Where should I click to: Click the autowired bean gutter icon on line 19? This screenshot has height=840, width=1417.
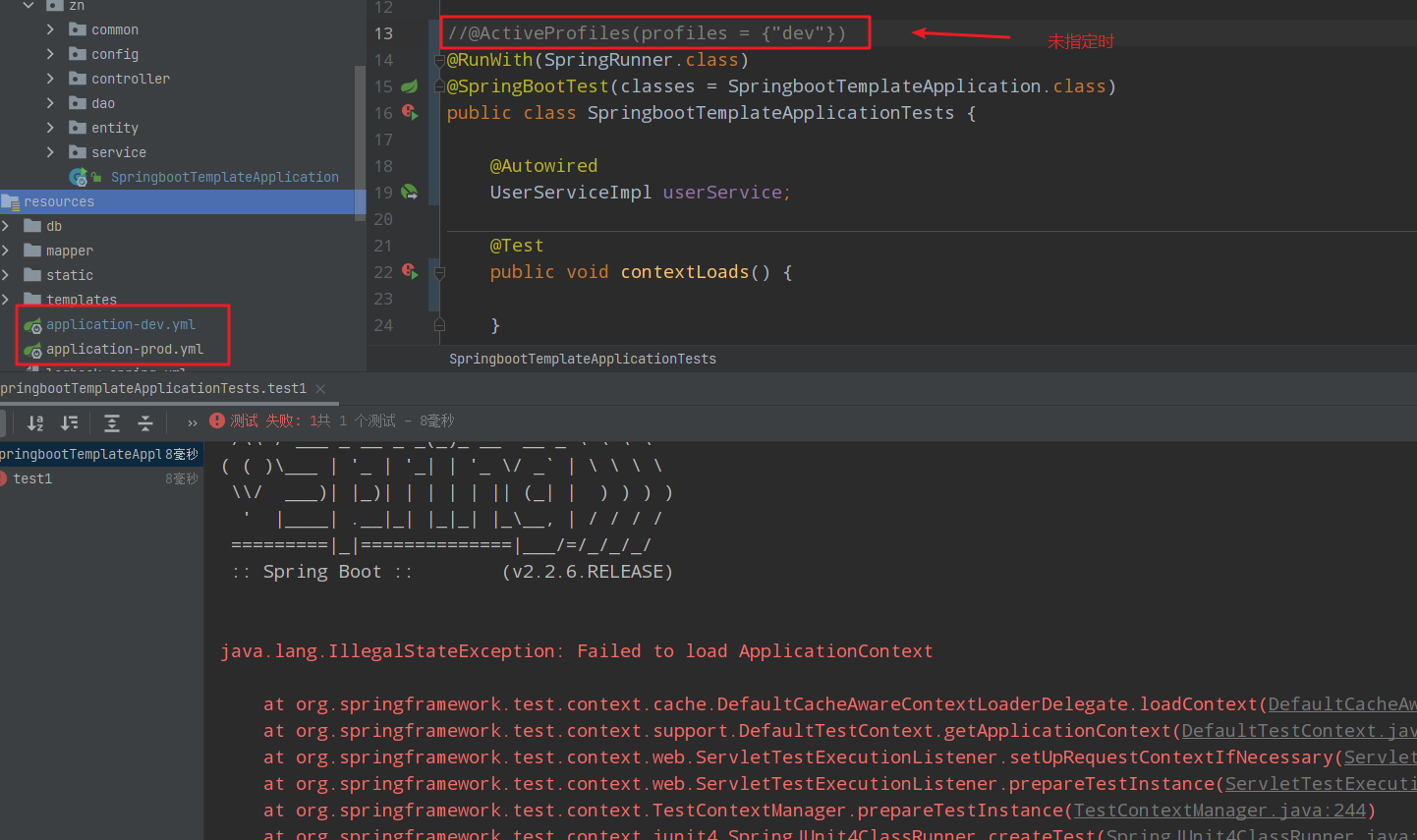click(410, 193)
